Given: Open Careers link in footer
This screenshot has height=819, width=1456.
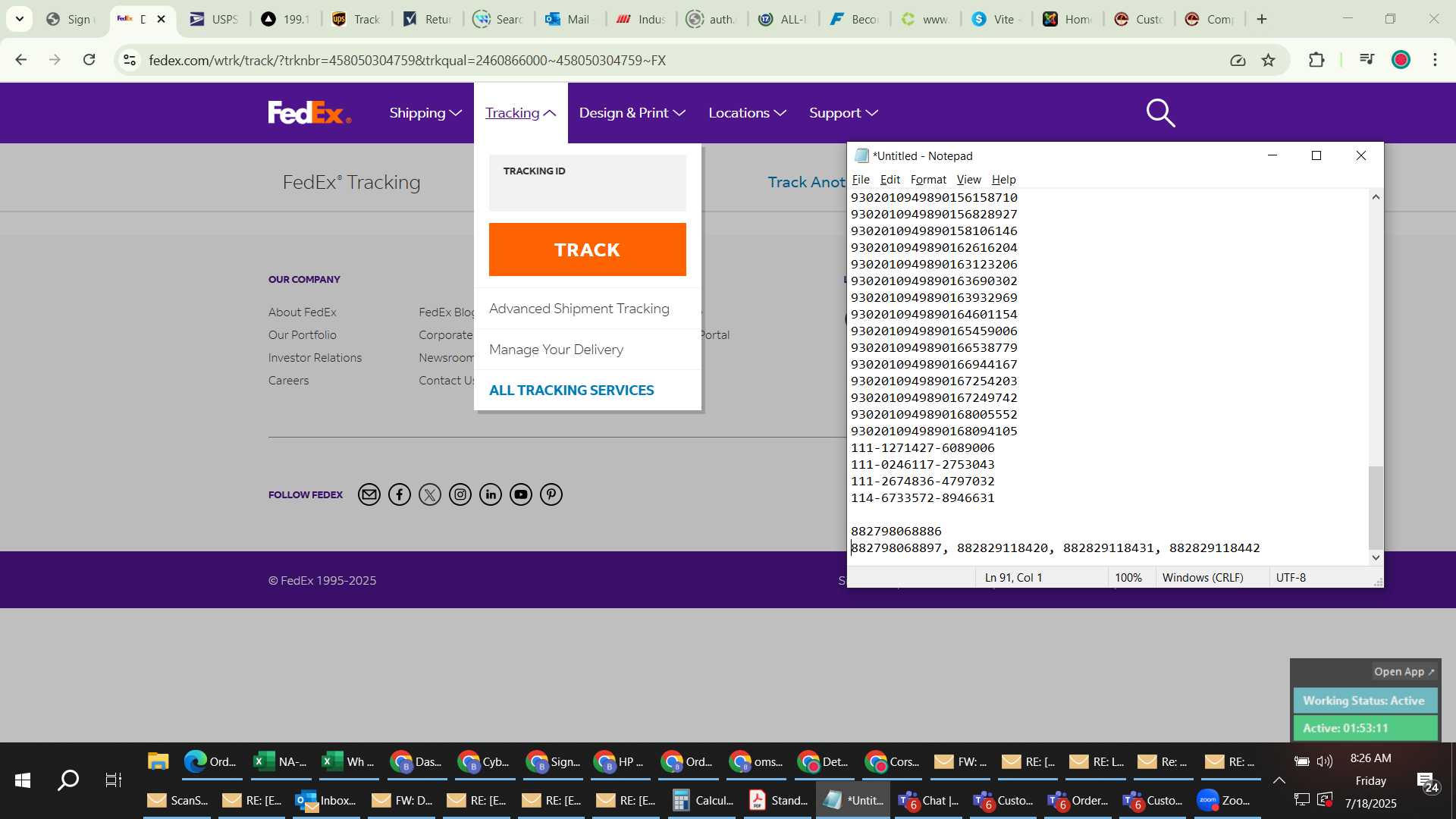Looking at the screenshot, I should [288, 381].
